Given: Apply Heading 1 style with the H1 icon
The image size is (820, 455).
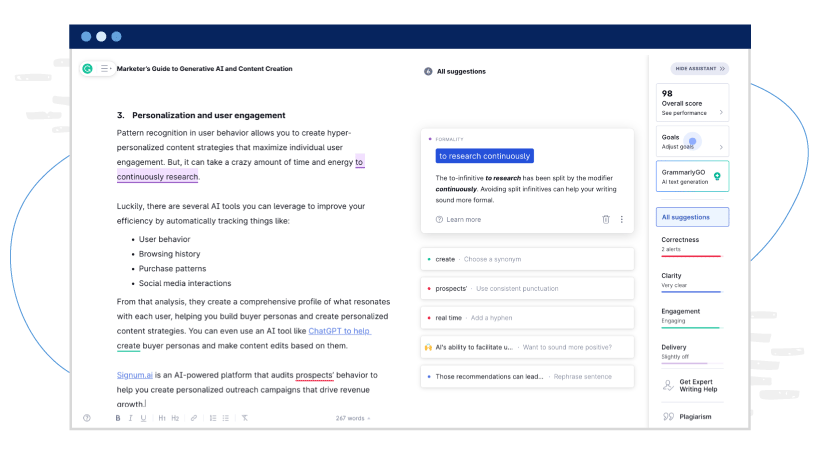Looking at the screenshot, I should pyautogui.click(x=162, y=418).
